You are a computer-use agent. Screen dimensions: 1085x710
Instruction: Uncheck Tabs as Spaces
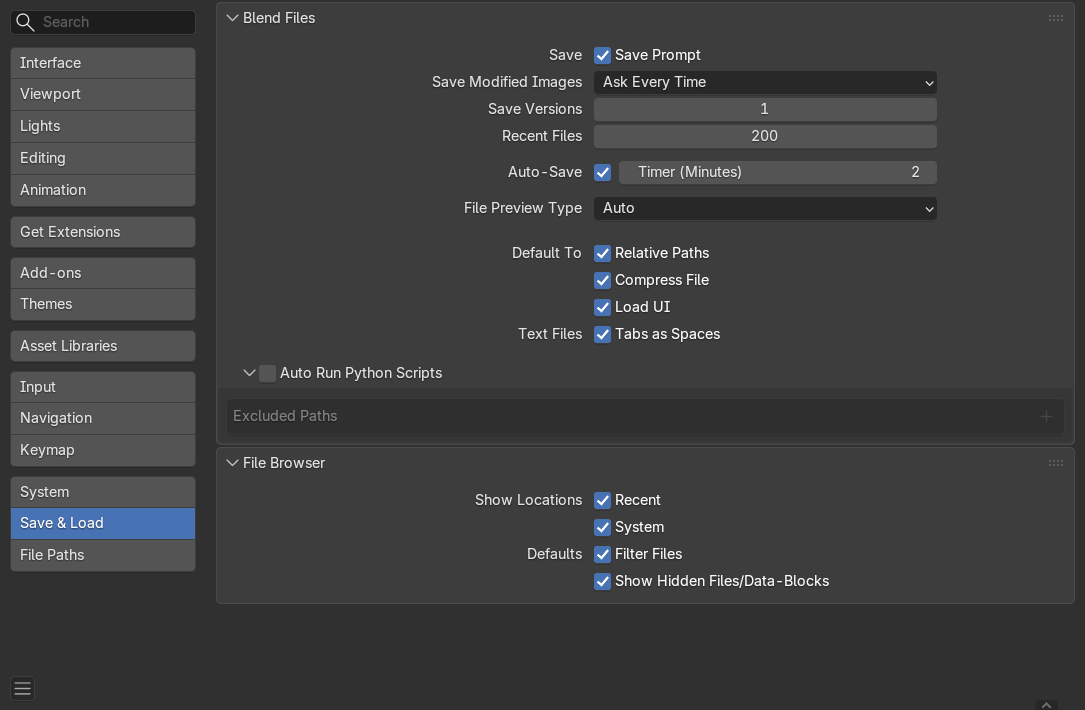603,334
